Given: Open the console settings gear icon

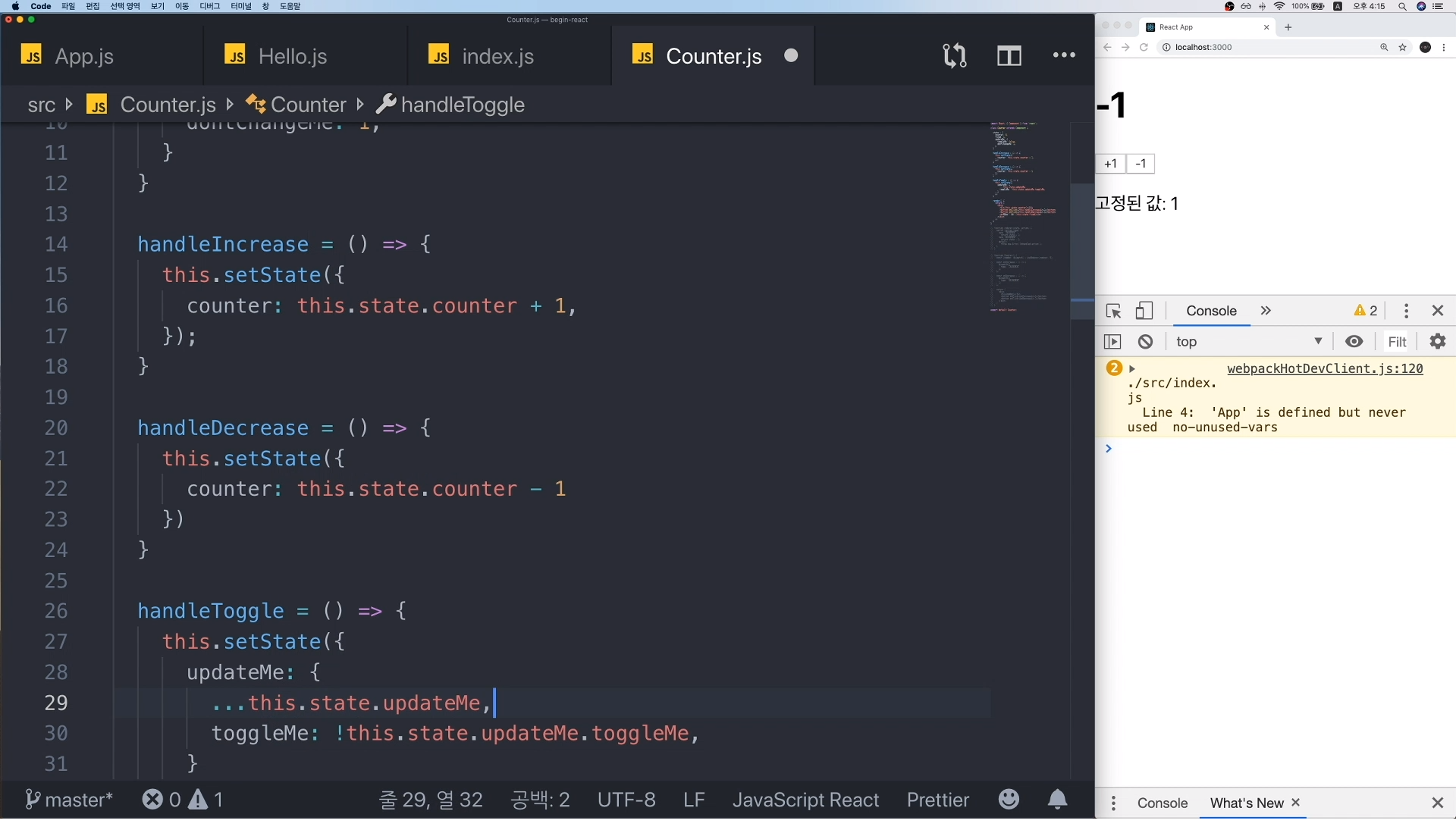Looking at the screenshot, I should pyautogui.click(x=1437, y=342).
